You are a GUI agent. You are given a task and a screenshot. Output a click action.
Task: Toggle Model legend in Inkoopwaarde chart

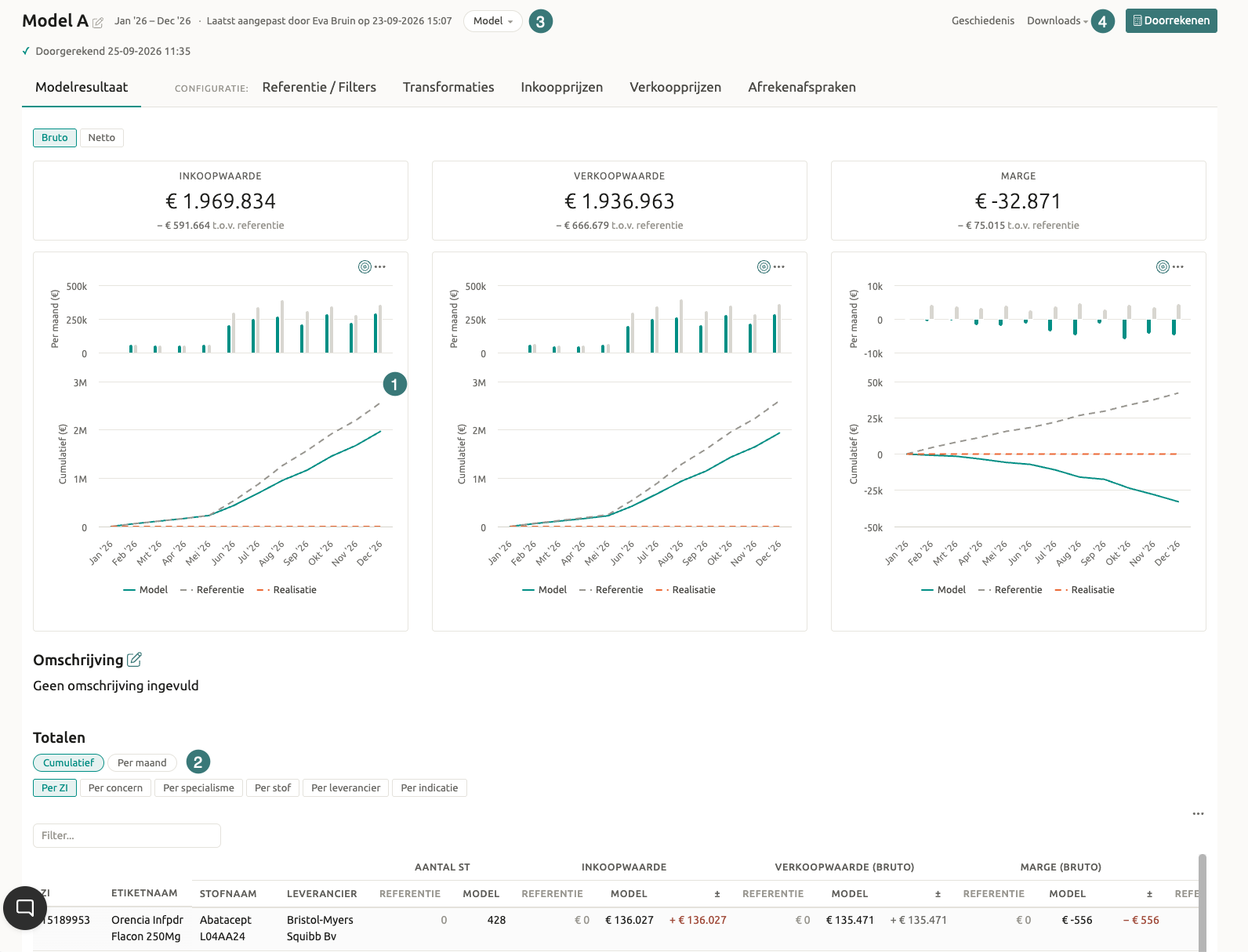(146, 590)
